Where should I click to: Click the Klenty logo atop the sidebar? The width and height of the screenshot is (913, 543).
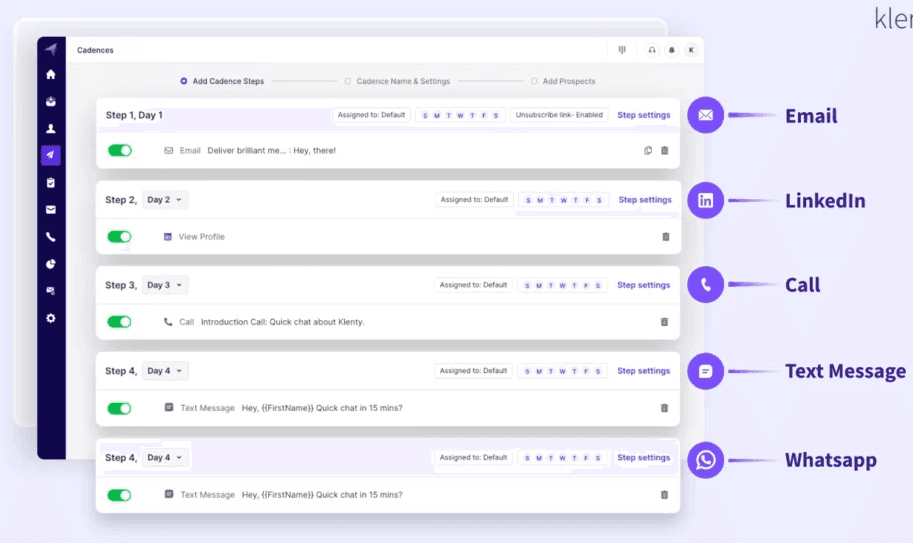click(51, 49)
